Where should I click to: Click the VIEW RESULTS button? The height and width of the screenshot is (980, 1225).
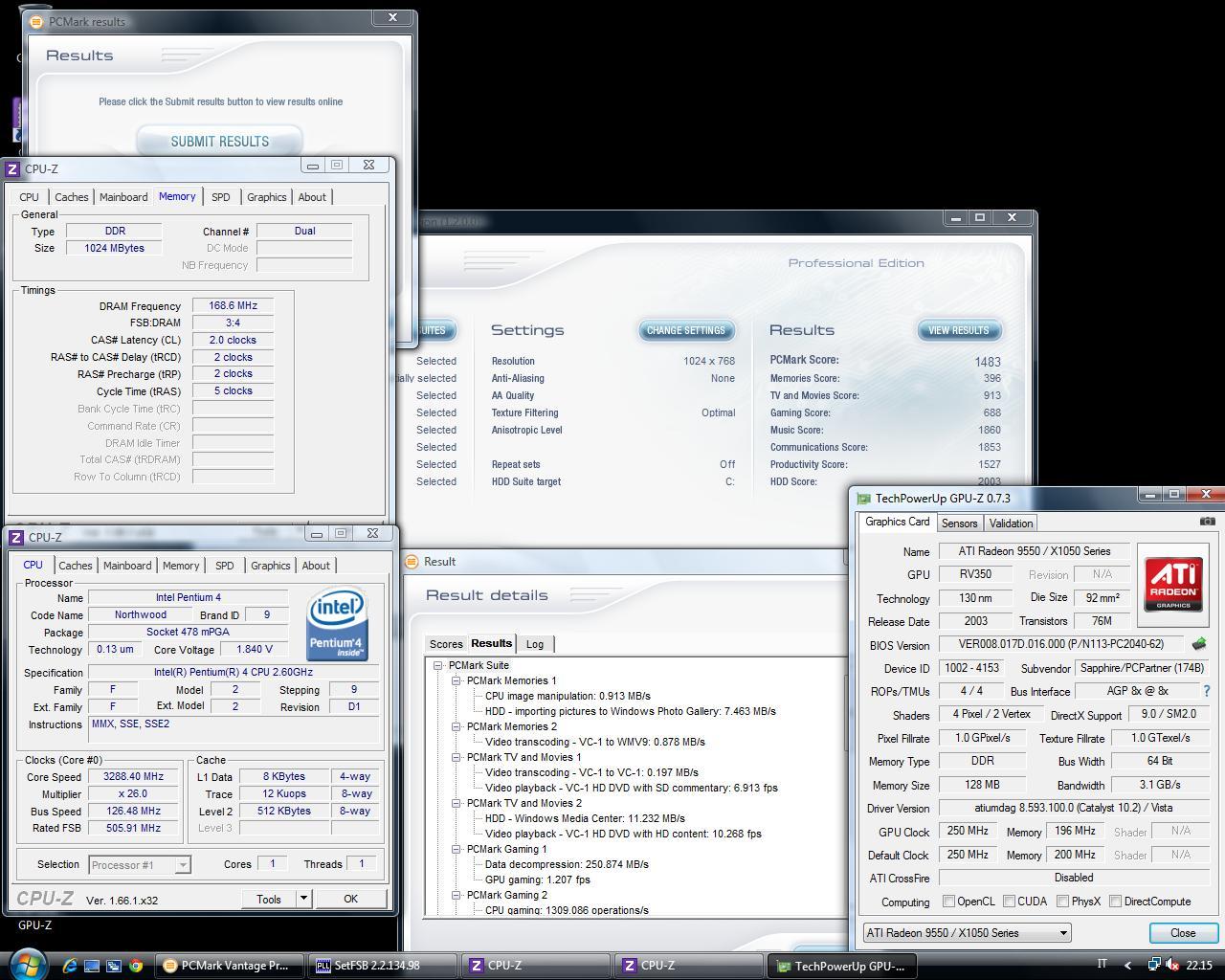959,330
